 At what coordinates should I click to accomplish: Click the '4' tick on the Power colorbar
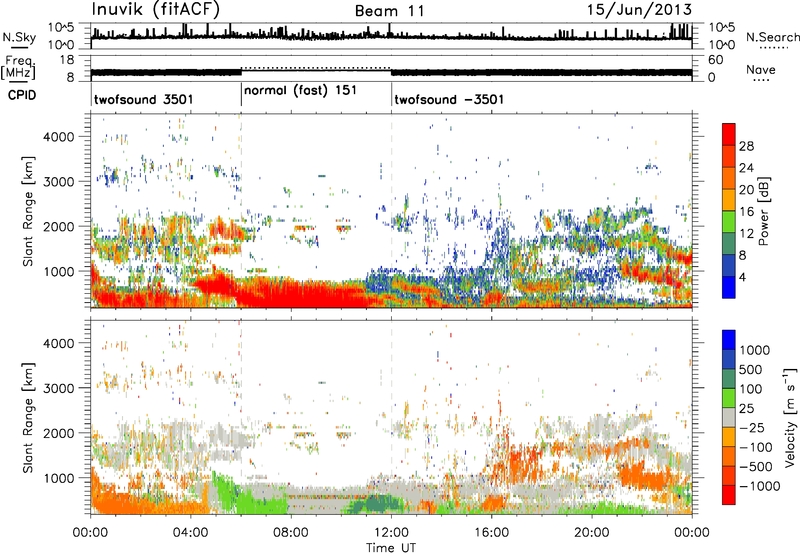pos(742,277)
